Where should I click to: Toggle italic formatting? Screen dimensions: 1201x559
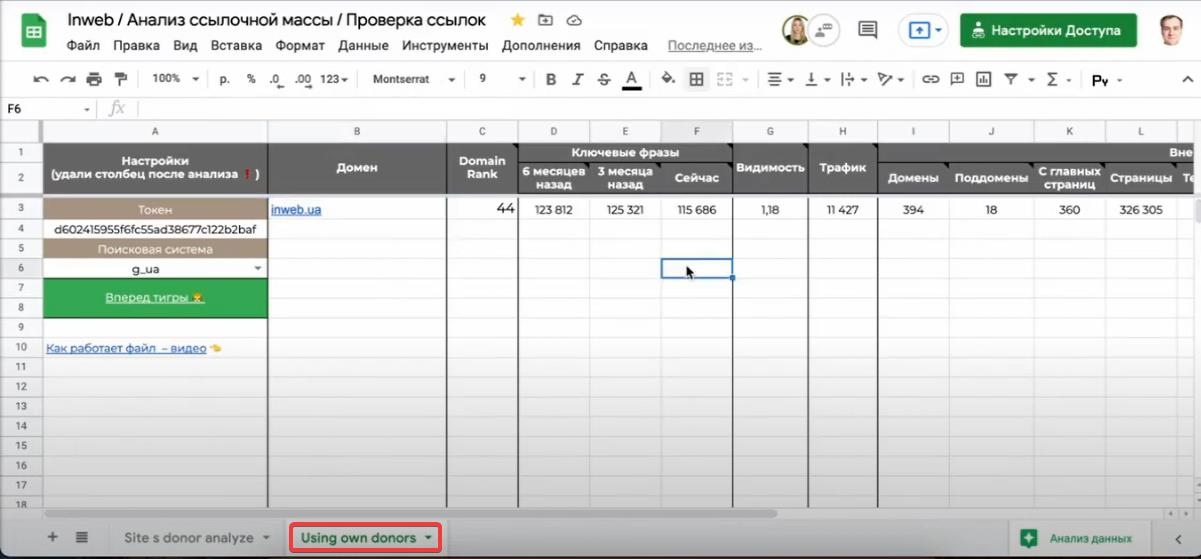pos(577,79)
